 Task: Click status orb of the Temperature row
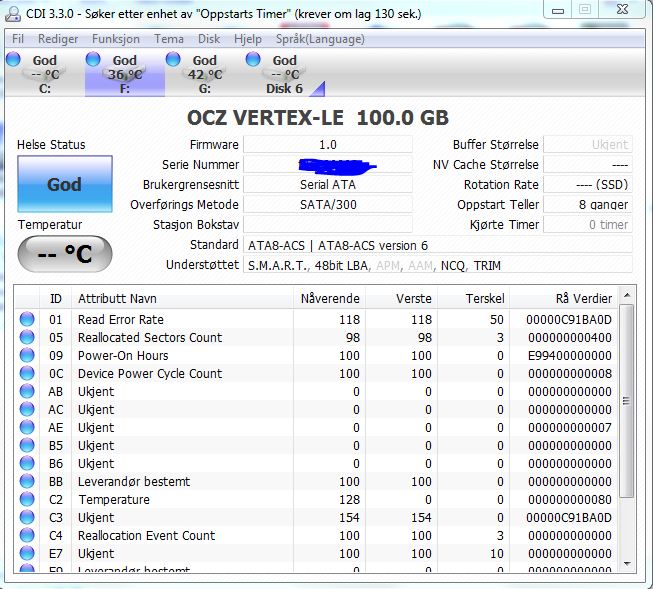[x=27, y=499]
